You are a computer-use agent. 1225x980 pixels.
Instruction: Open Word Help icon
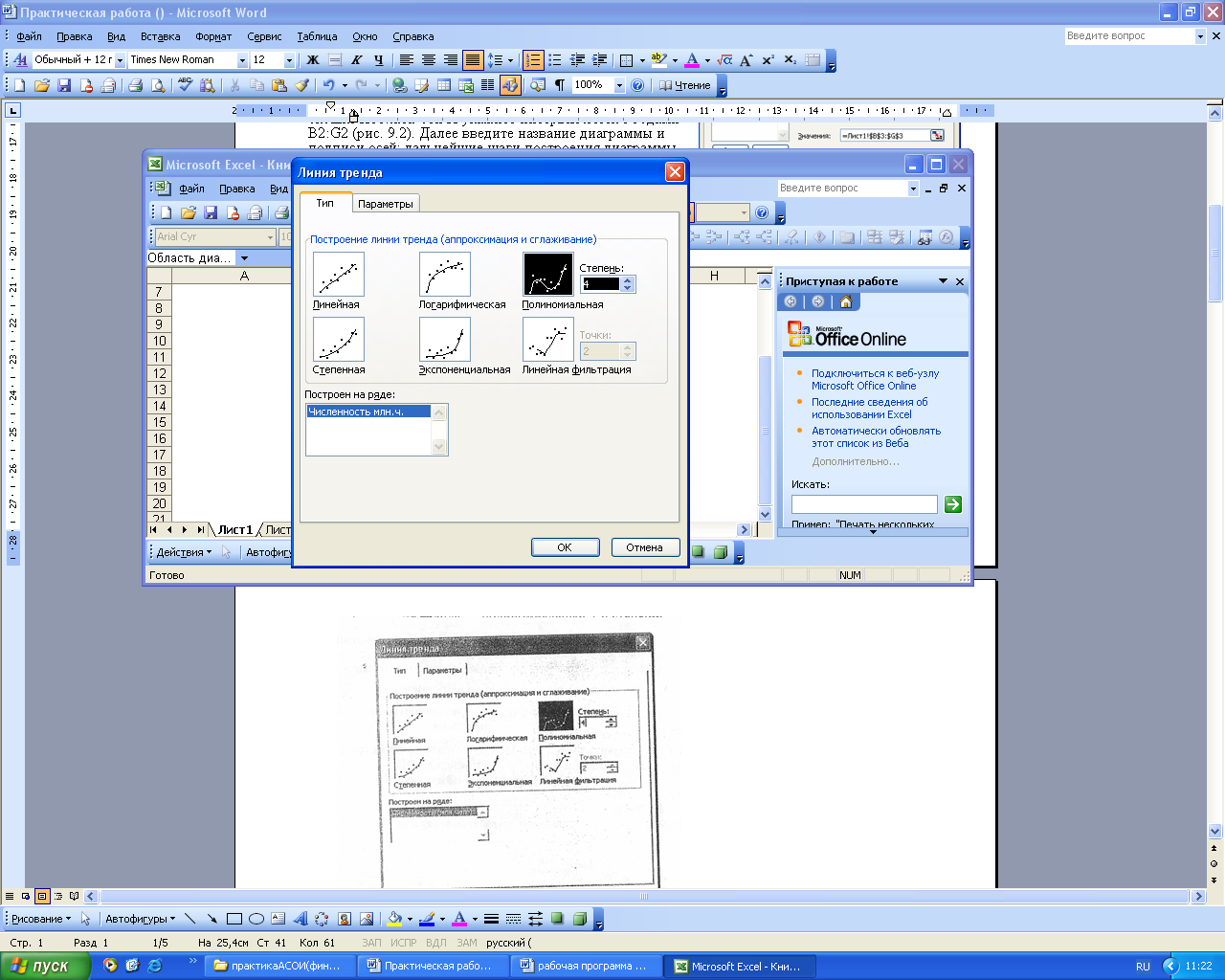pos(638,85)
